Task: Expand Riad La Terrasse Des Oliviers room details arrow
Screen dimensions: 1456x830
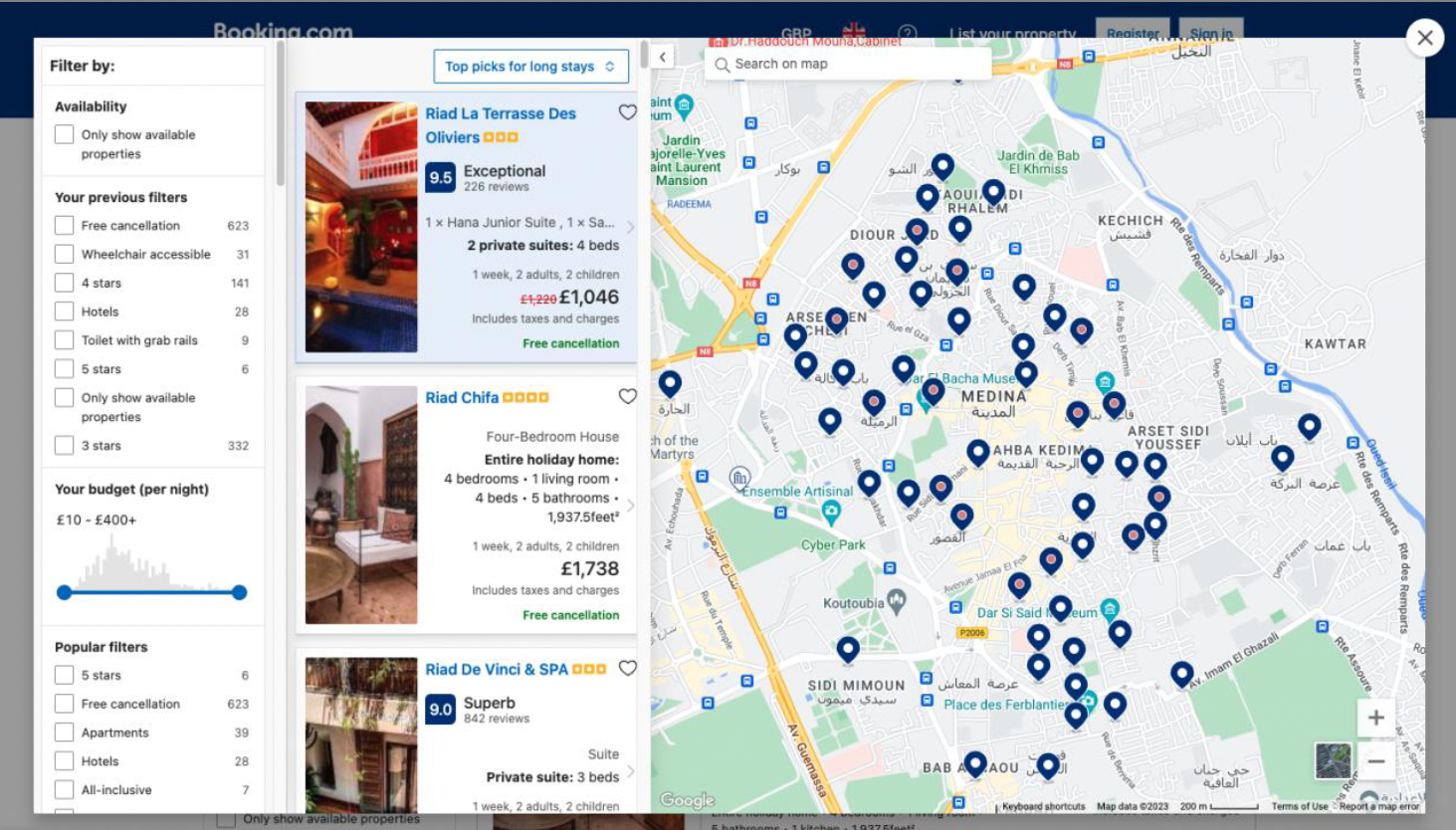Action: pyautogui.click(x=630, y=227)
